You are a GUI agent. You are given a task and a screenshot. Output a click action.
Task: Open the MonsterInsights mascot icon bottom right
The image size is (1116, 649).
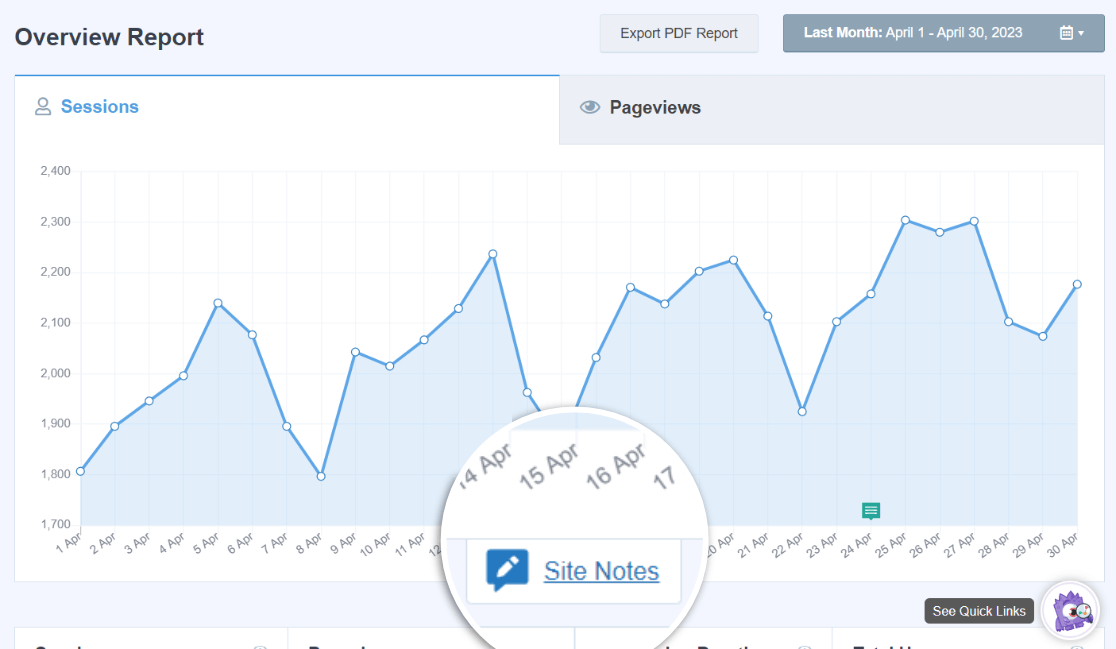[x=1070, y=612]
